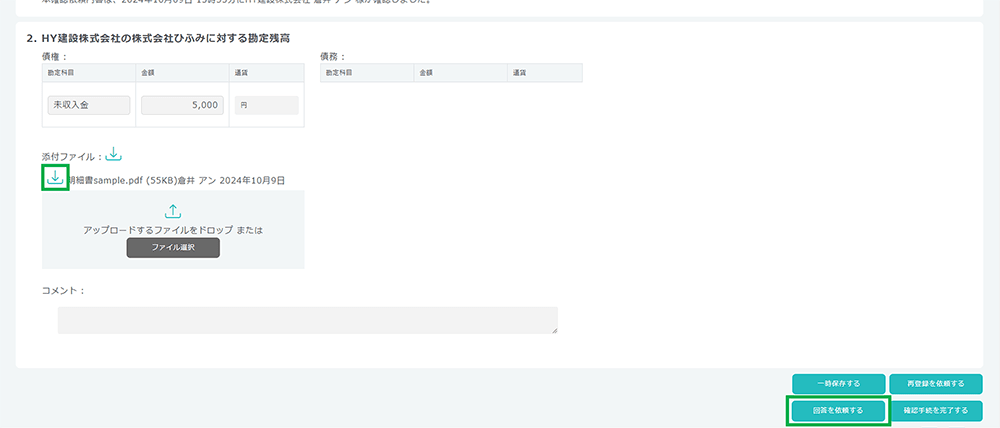Click the ファイル選択 button

173,247
